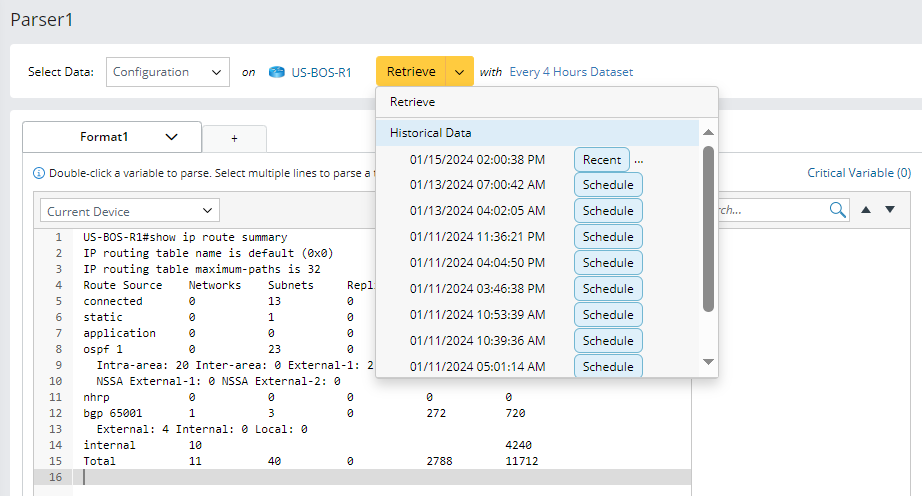The image size is (922, 496).
Task: Open the ellipsis menu next to Recent
Action: [638, 159]
